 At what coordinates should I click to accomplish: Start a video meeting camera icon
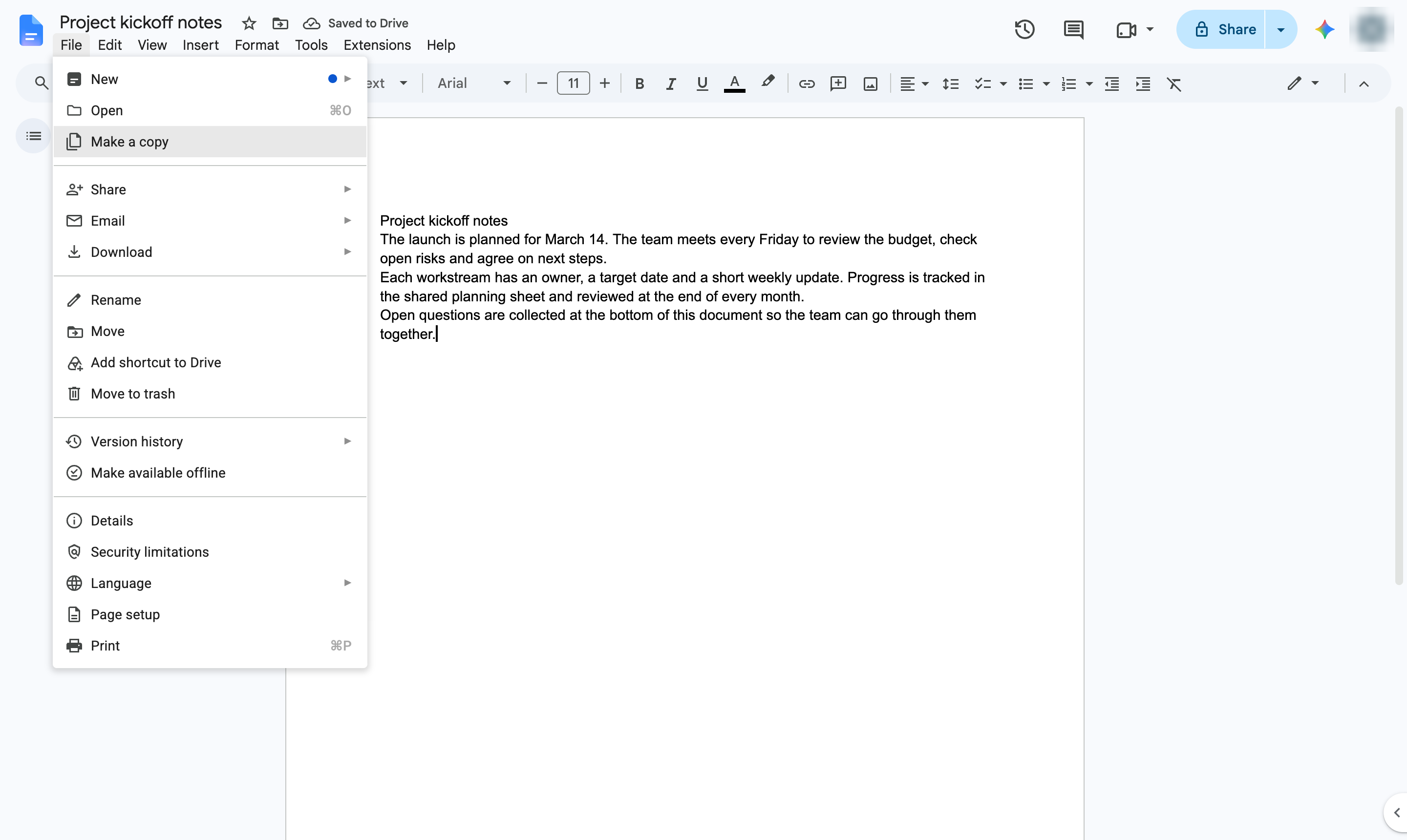[x=1126, y=29]
